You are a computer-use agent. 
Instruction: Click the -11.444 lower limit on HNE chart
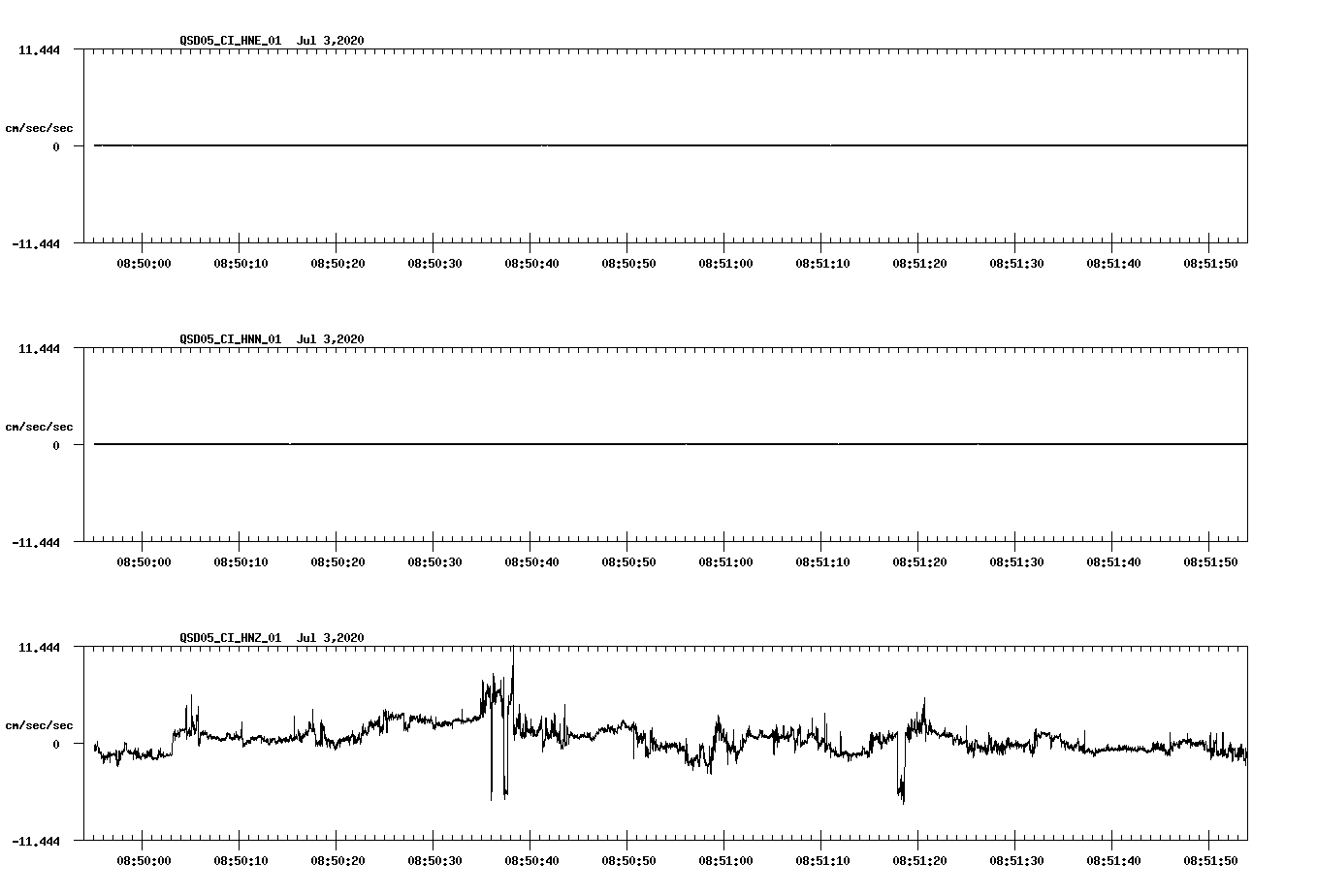(x=36, y=244)
